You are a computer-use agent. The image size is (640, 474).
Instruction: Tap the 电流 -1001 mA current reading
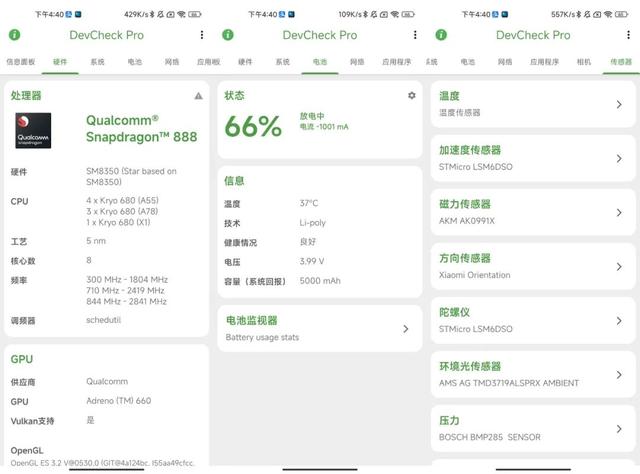pos(324,127)
